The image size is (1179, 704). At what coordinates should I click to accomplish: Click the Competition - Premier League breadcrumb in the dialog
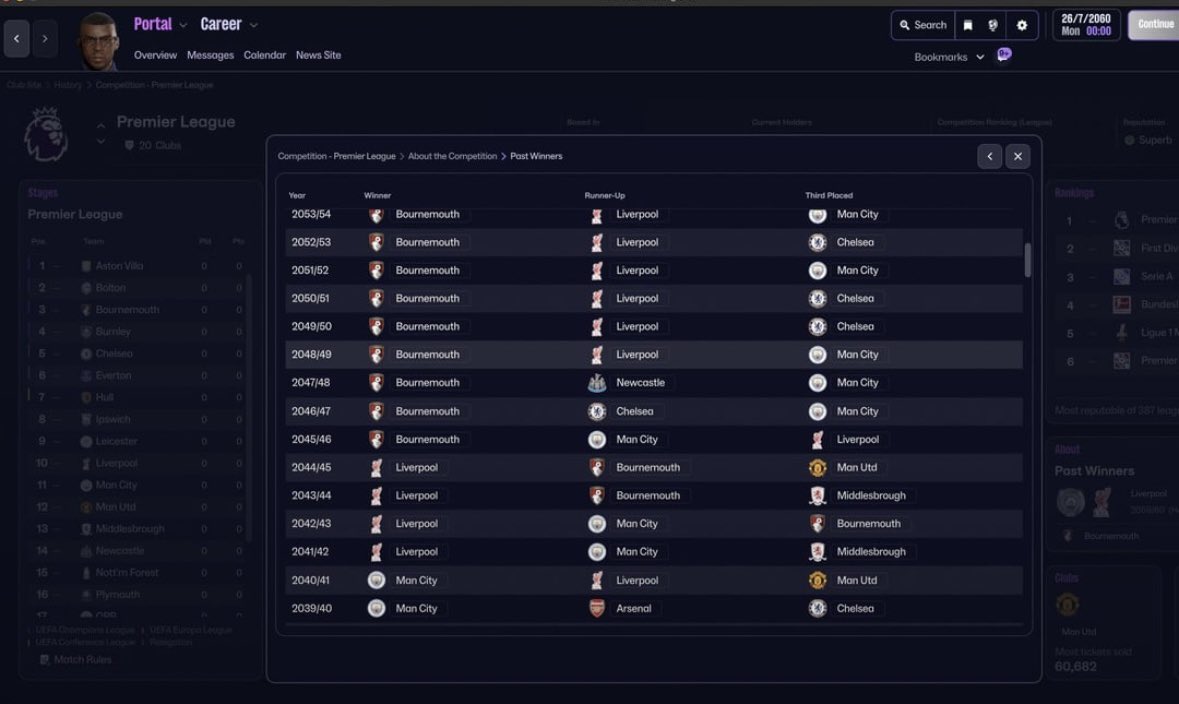point(336,156)
